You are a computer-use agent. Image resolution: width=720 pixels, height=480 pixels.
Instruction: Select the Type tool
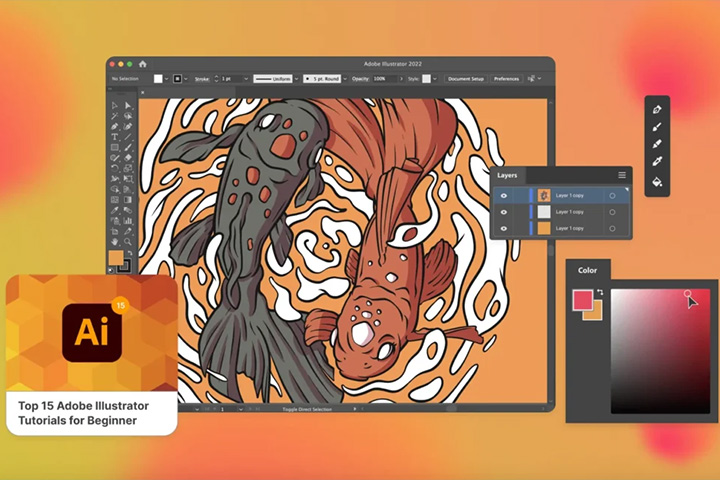(115, 136)
